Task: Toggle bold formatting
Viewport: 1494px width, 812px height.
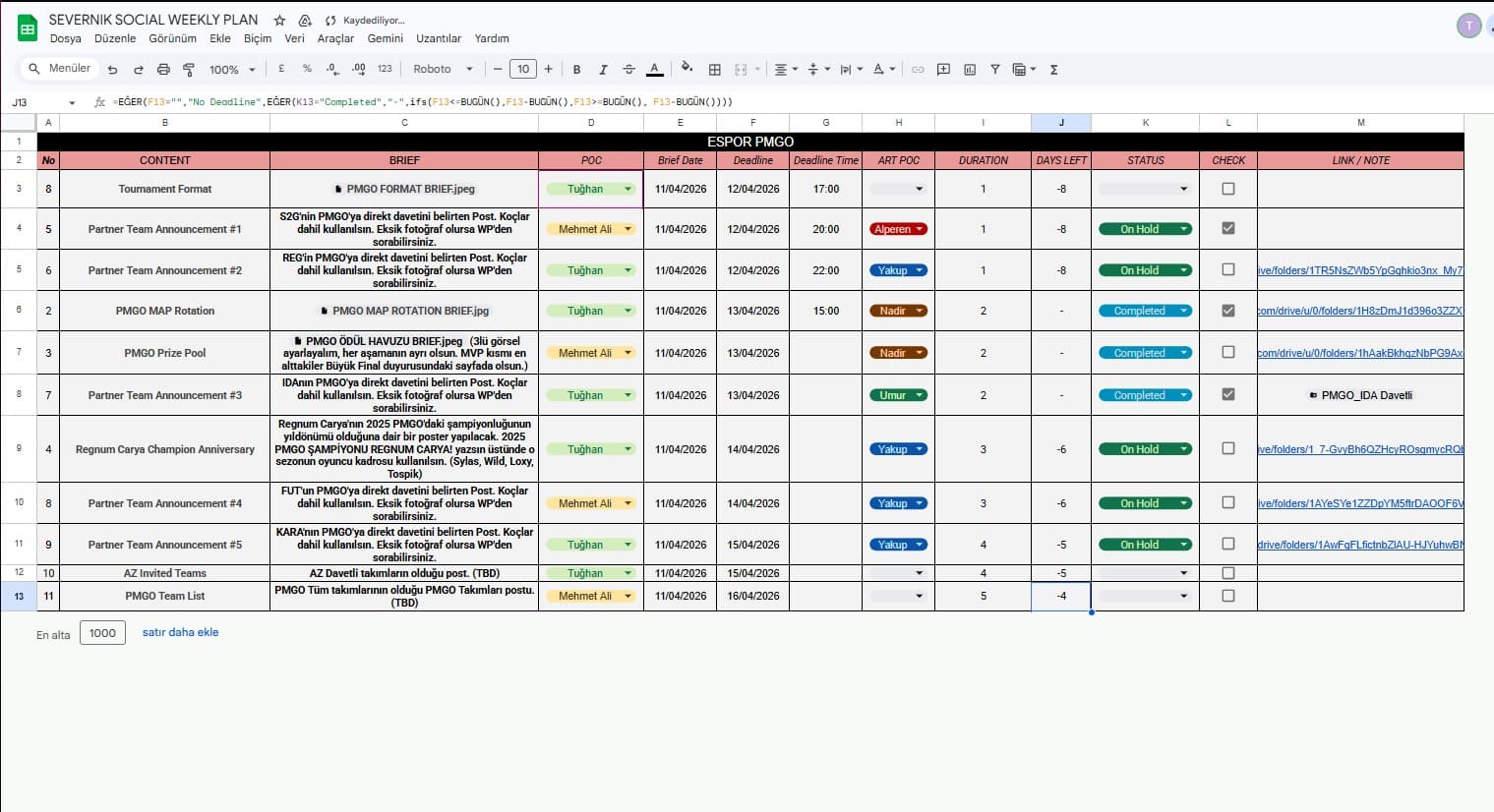Action: click(x=576, y=70)
